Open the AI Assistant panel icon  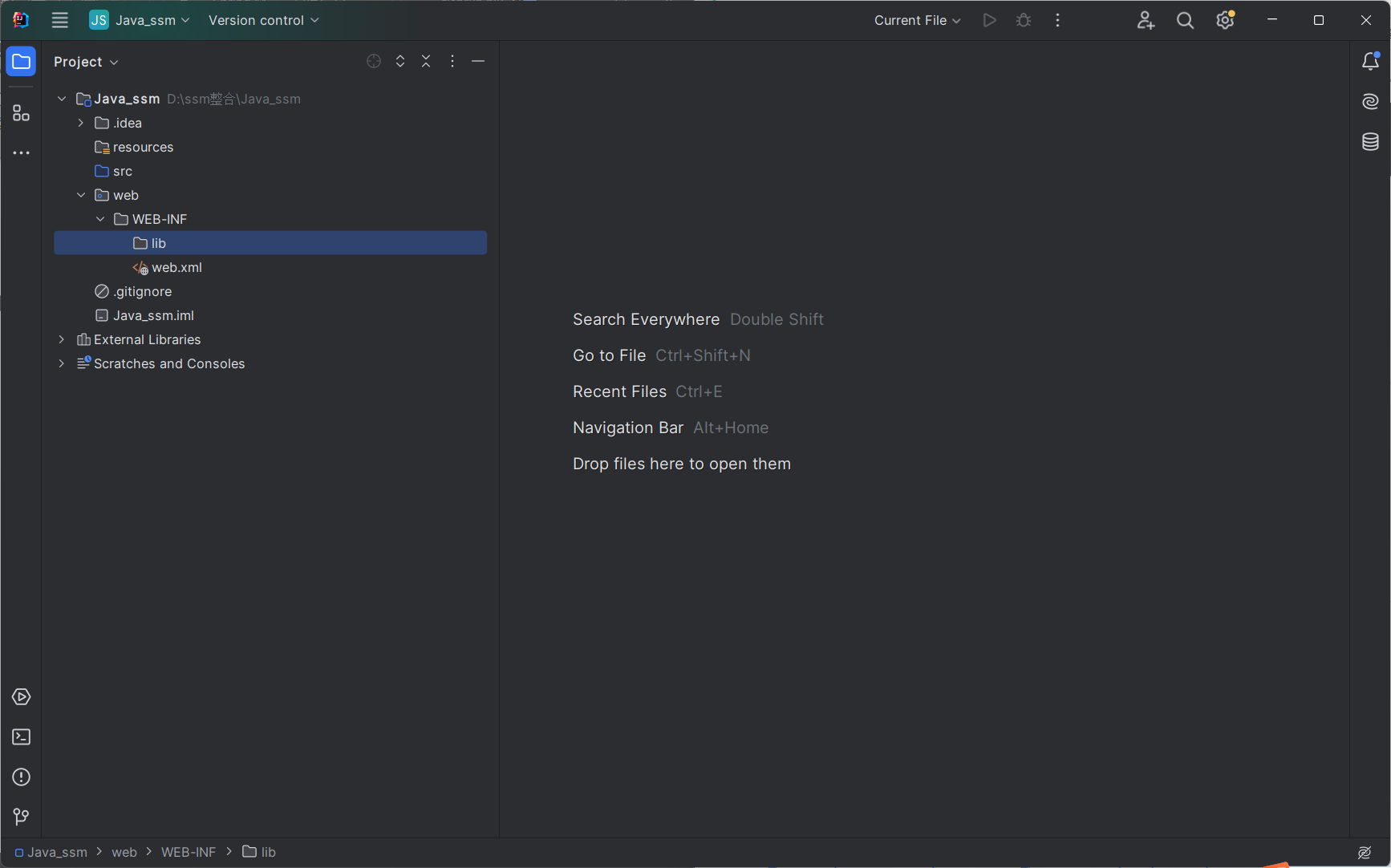coord(1370,102)
